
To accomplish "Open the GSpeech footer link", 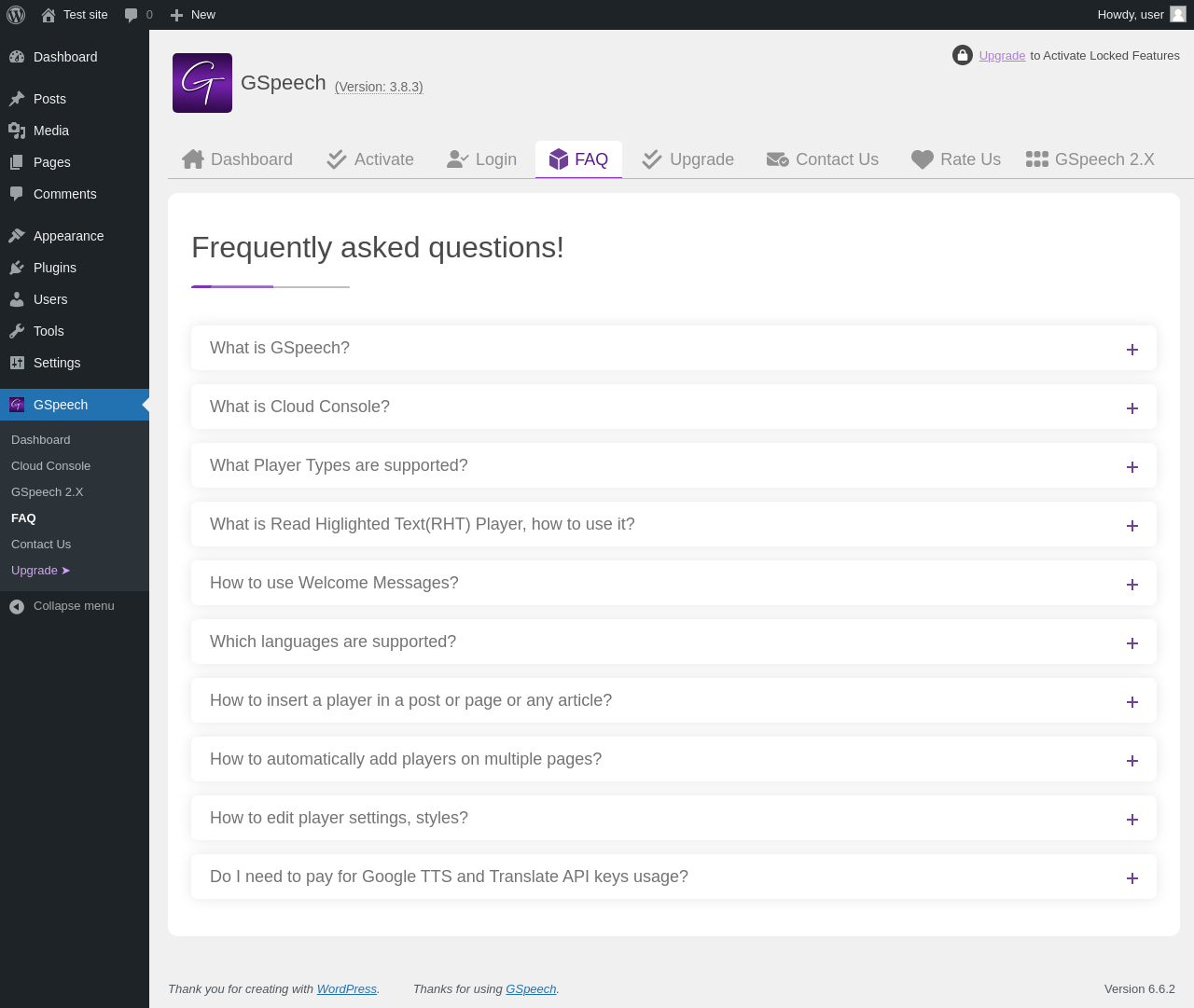I will [531, 989].
